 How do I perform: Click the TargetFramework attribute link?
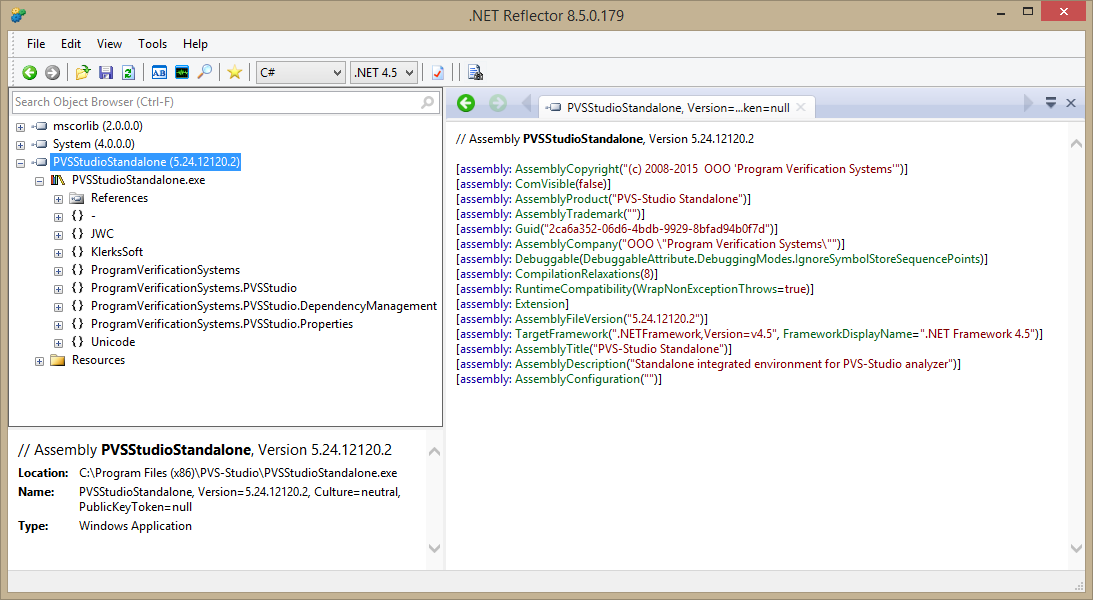tap(561, 334)
